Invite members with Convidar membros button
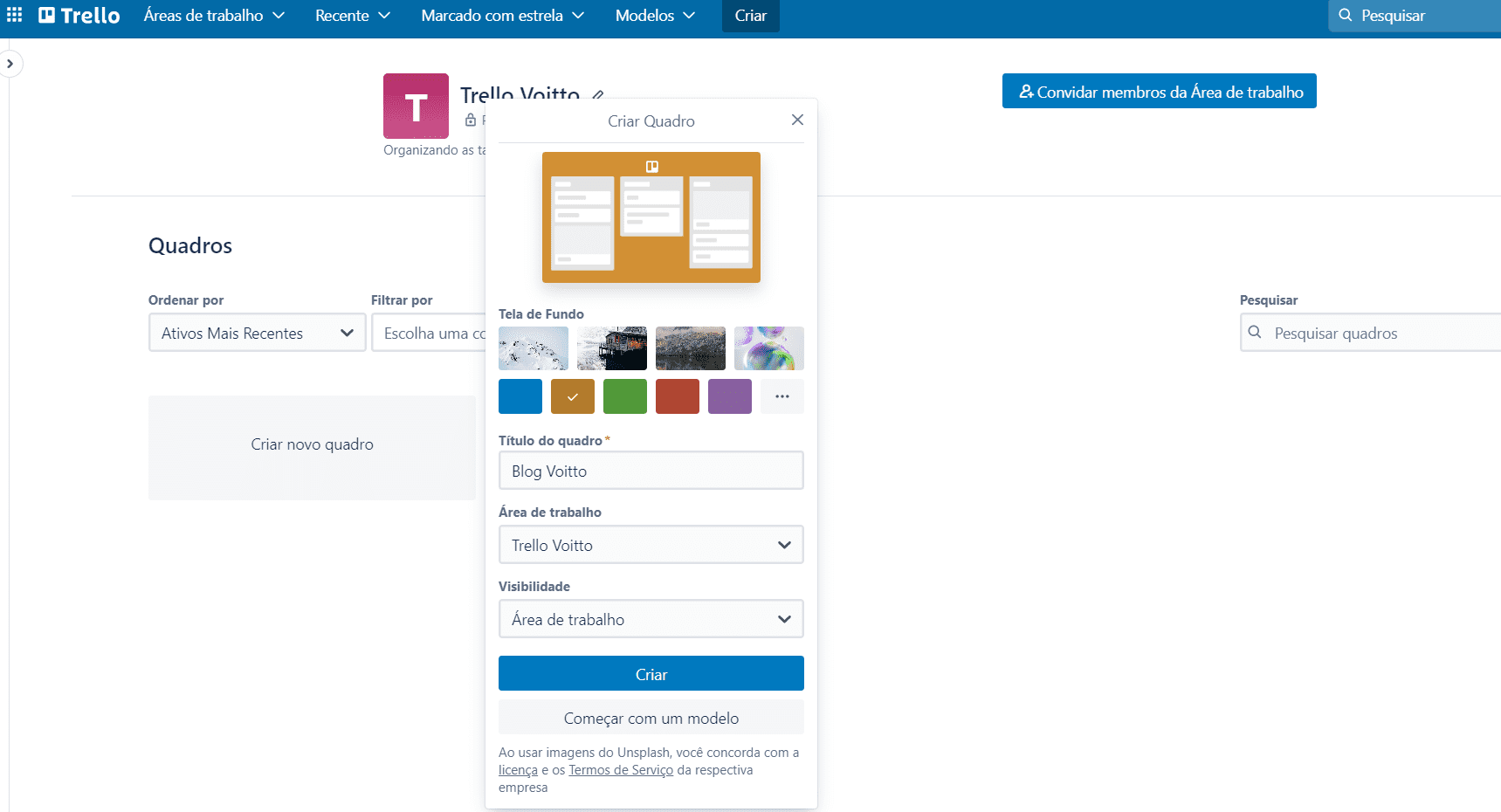 pos(1160,91)
